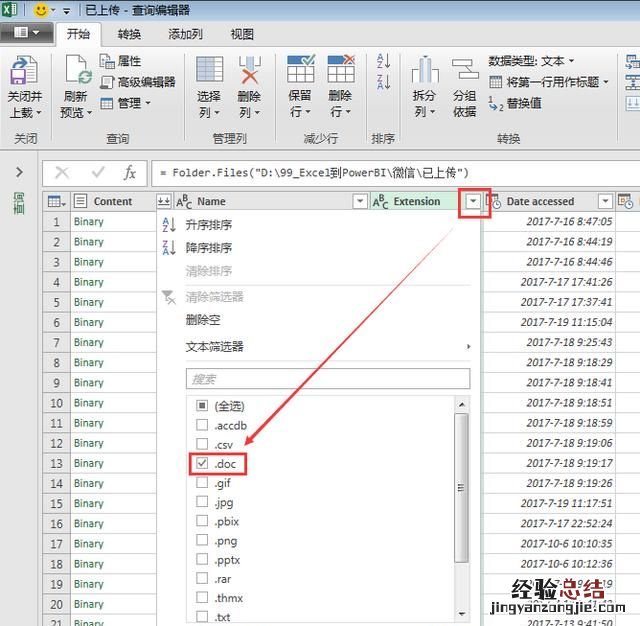
Task: Check the .pptx extension checkbox
Action: click(x=202, y=559)
